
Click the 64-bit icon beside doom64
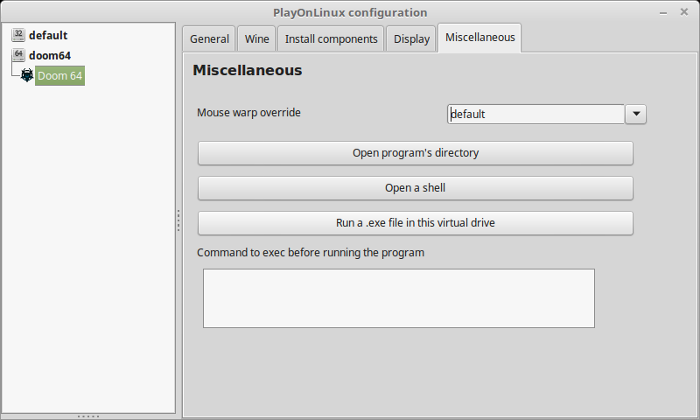tap(18, 55)
